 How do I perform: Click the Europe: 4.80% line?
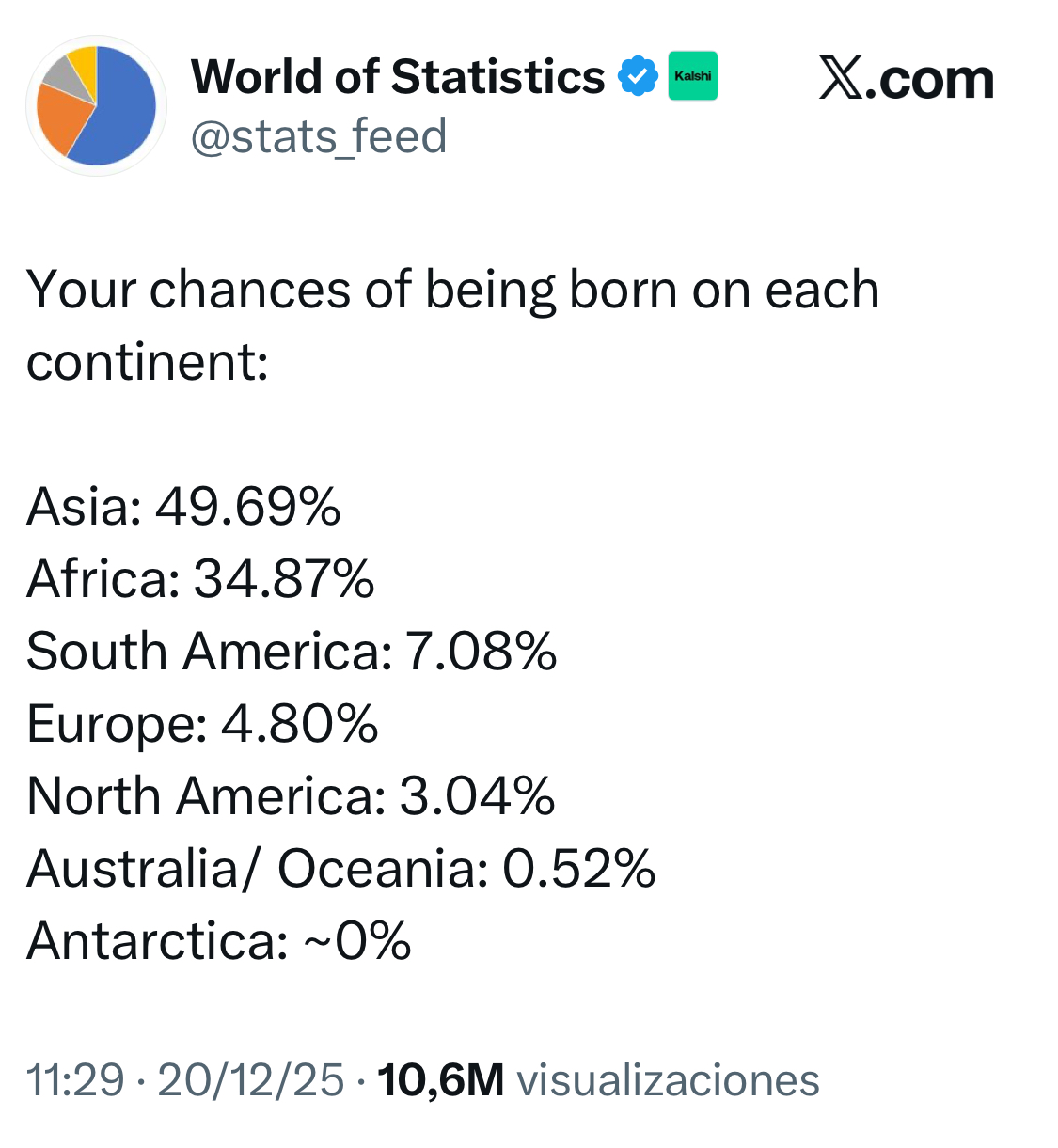[x=202, y=724]
